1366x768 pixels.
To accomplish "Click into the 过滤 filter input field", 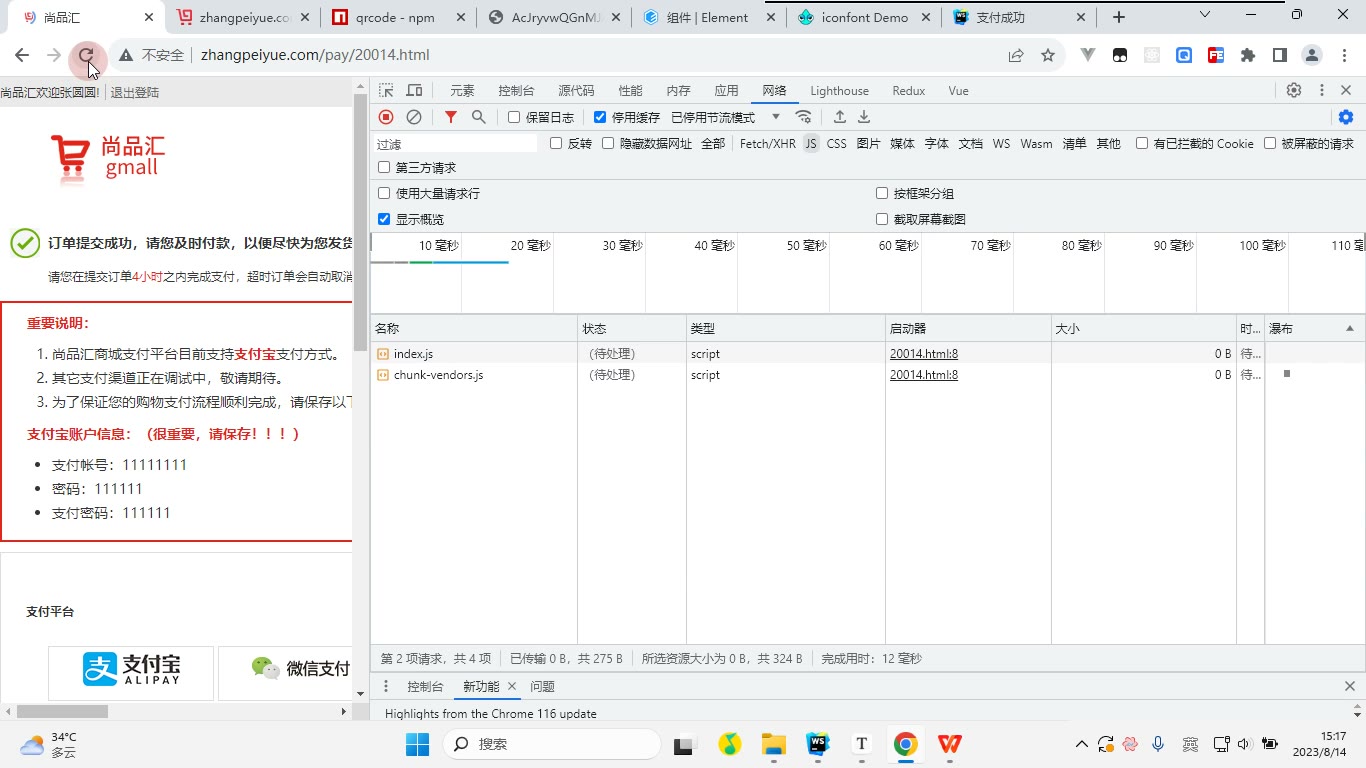I will point(456,144).
